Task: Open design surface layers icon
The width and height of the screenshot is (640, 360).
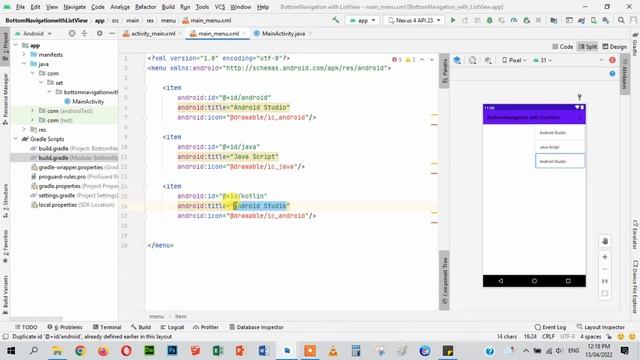Action: coord(457,60)
